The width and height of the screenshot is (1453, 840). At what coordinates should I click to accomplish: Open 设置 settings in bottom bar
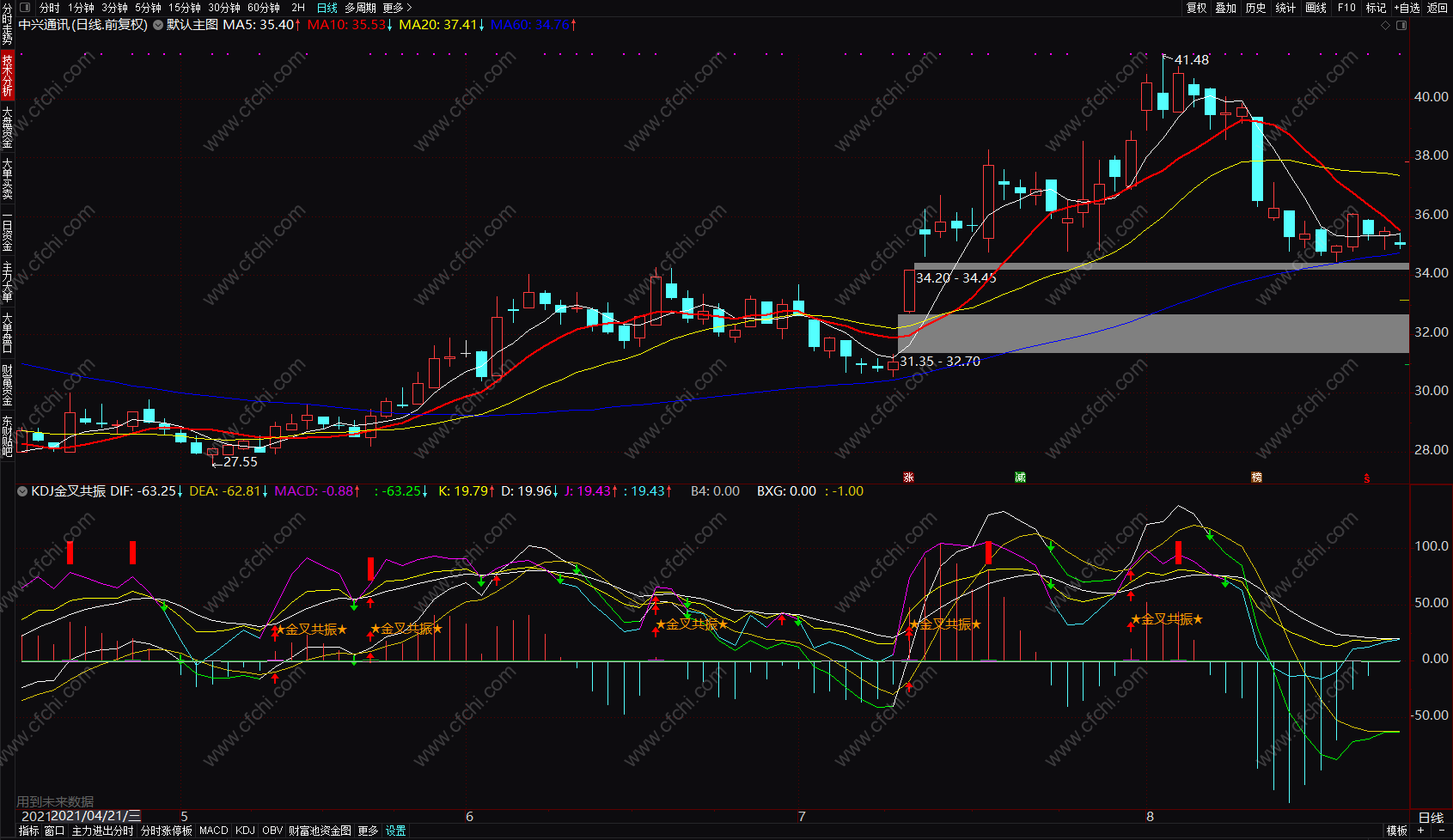point(396,831)
